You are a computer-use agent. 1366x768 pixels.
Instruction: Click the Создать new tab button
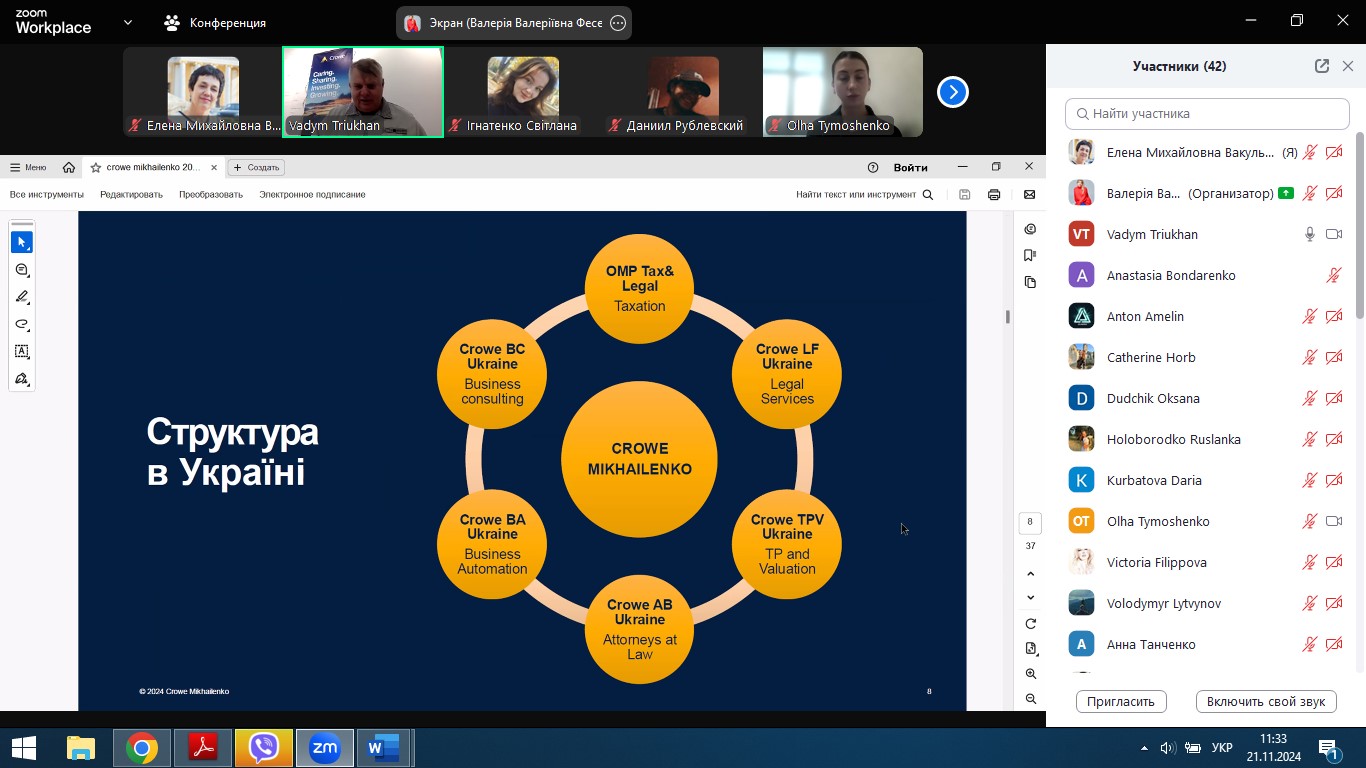coord(256,167)
